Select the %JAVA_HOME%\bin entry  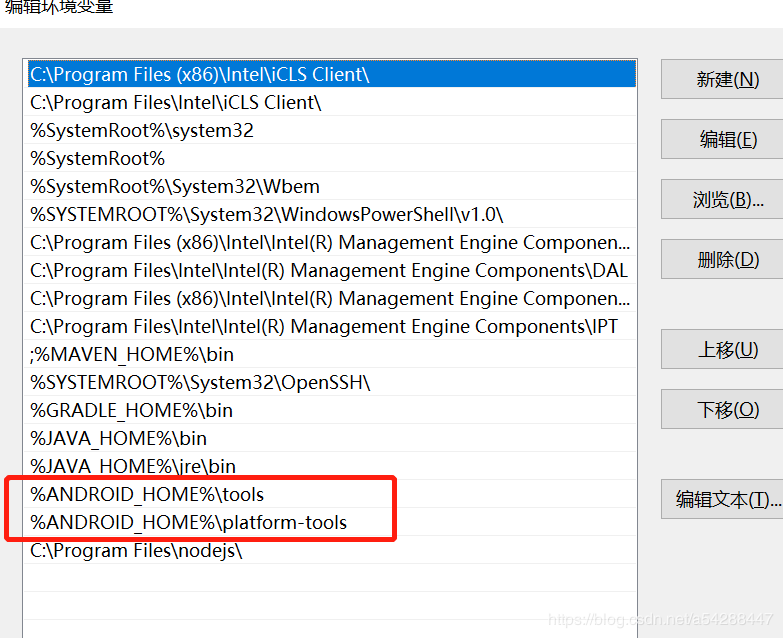coord(330,438)
